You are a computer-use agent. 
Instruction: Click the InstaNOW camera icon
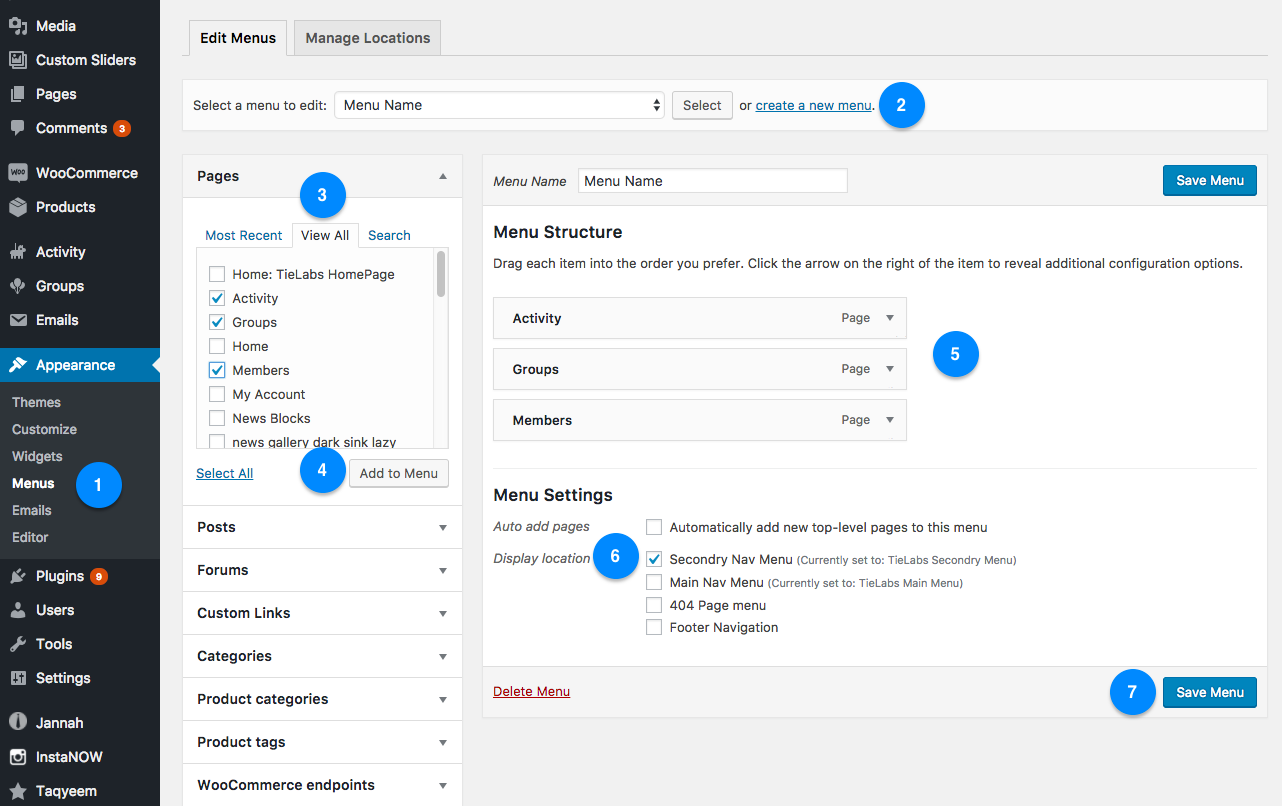coord(17,757)
